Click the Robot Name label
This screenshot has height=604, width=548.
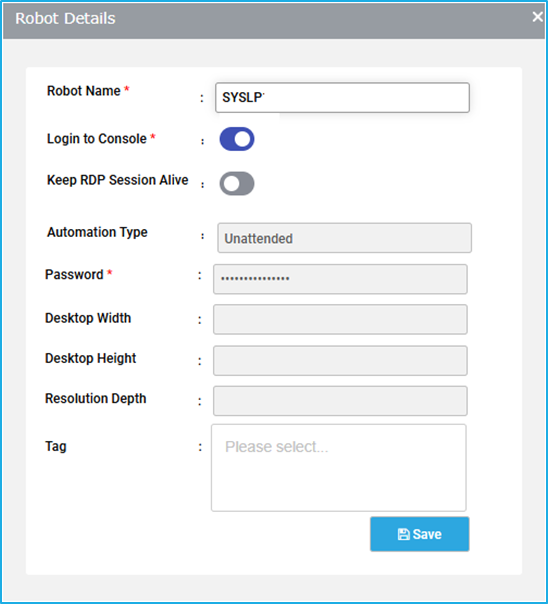(84, 91)
